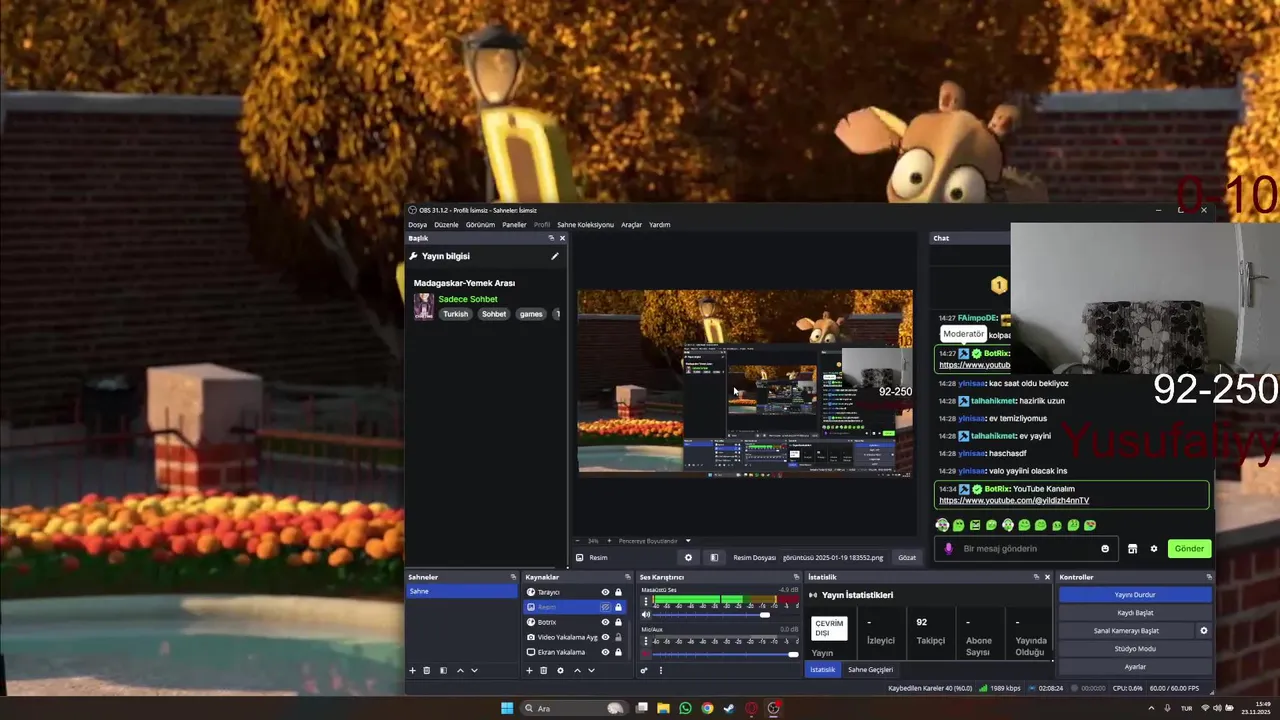Select the Sahne scene in the list
This screenshot has height=720, width=1280.
[462, 592]
